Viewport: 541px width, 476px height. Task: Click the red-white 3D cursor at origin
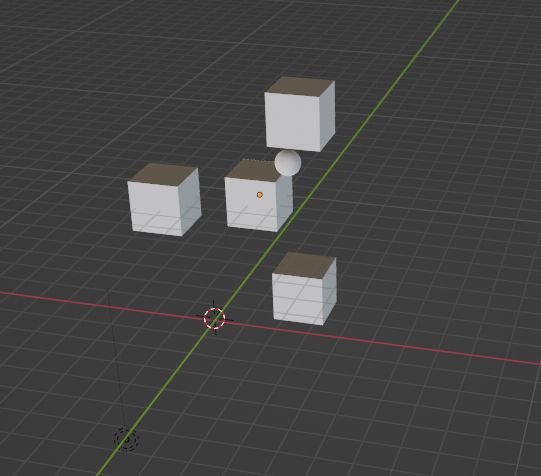(214, 318)
